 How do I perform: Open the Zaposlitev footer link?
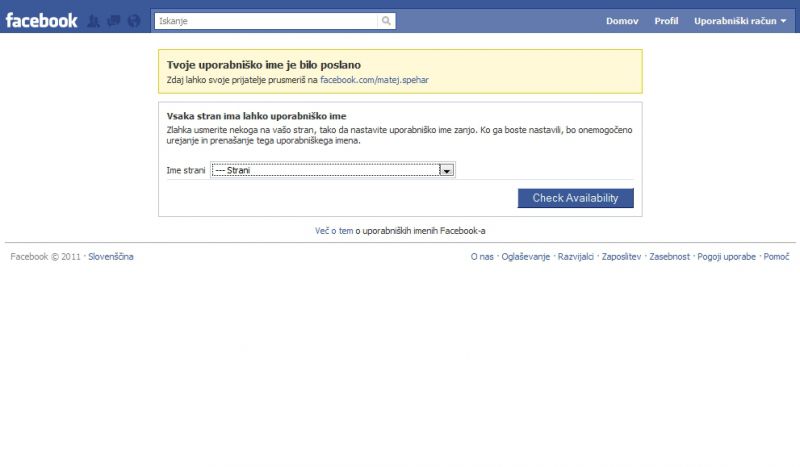click(x=621, y=257)
